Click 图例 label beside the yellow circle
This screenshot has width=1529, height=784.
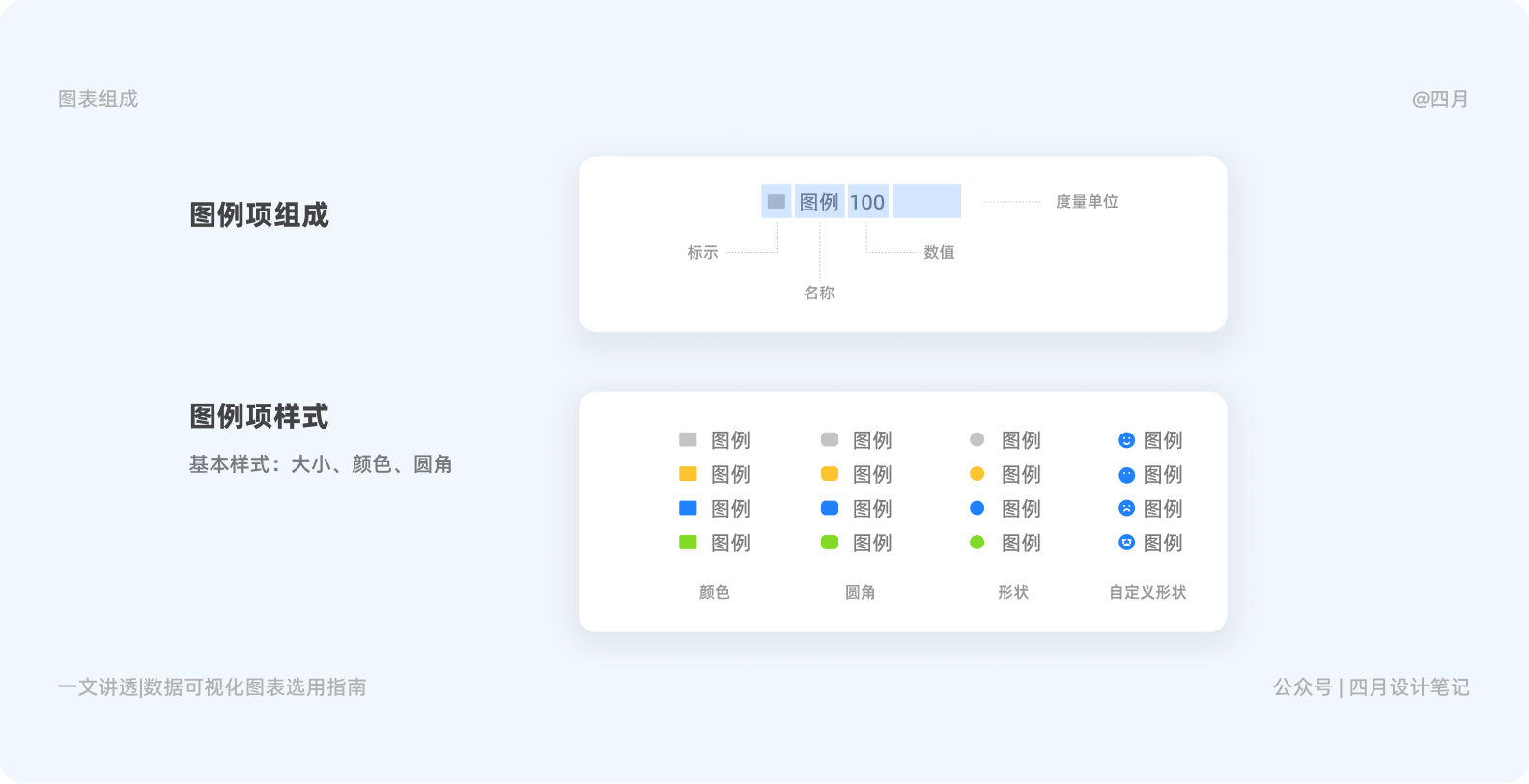click(1021, 475)
